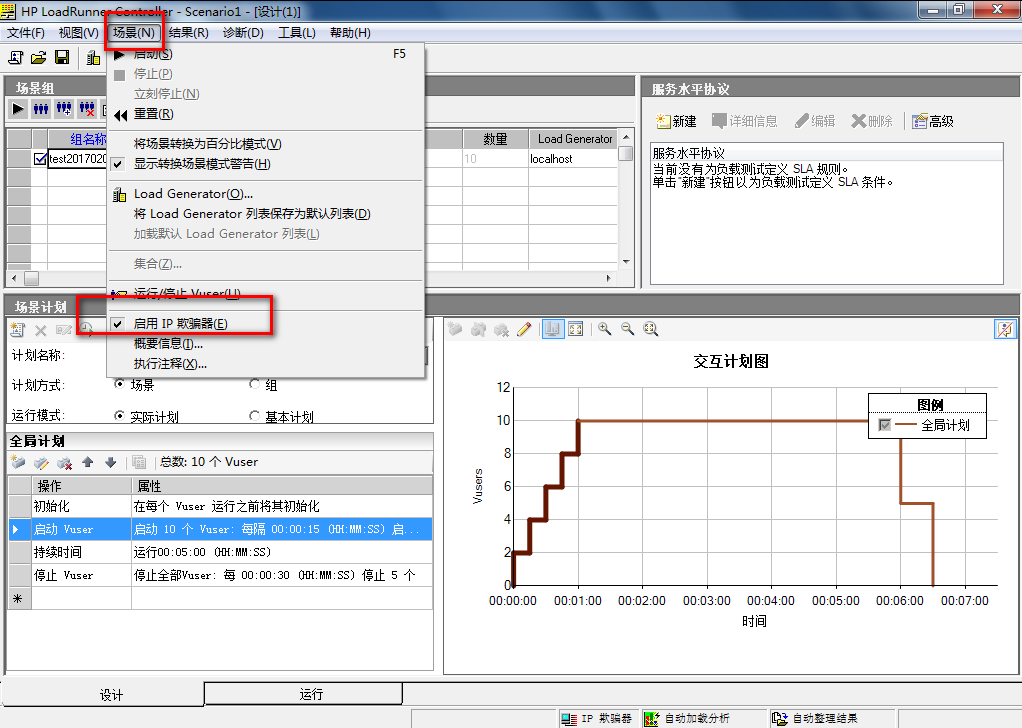Toggle the test2017020 group checkbox
Image resolution: width=1022 pixels, height=728 pixels.
click(40, 158)
